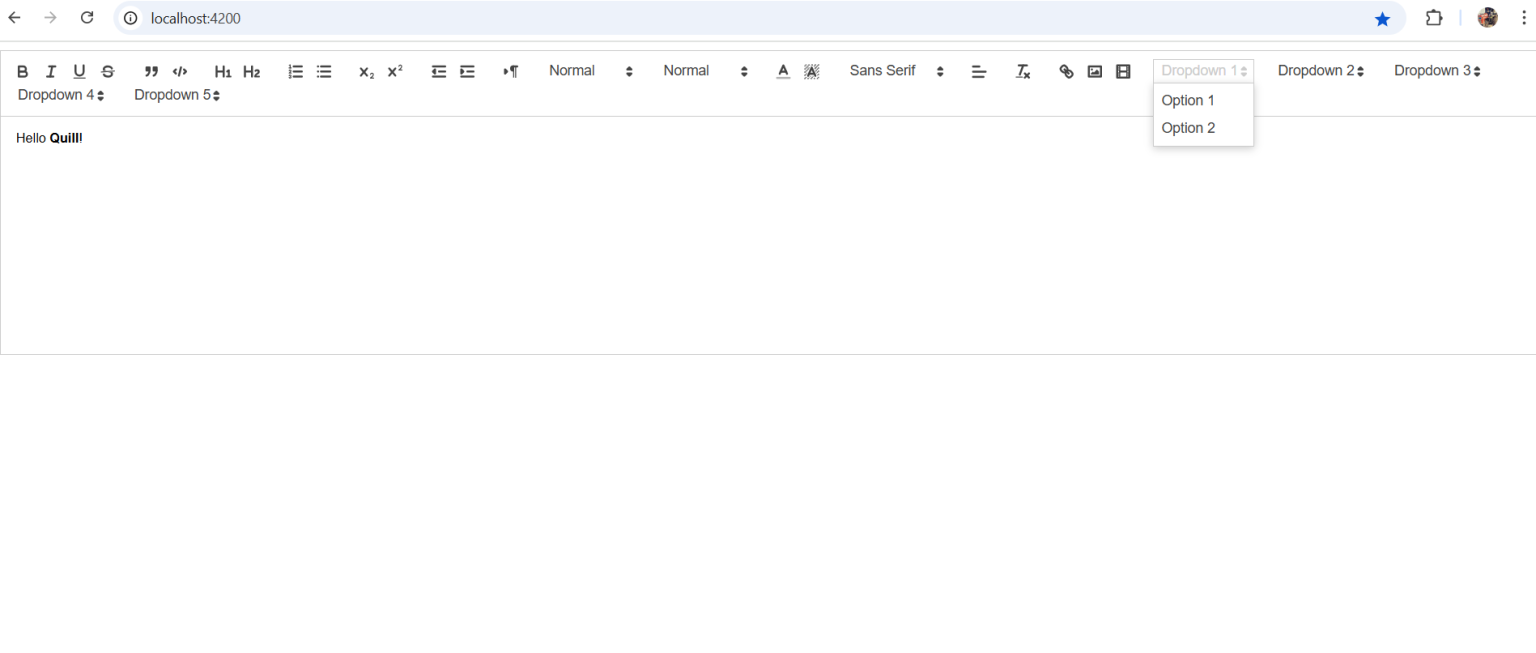
Task: Insert a blockquote
Action: (151, 71)
